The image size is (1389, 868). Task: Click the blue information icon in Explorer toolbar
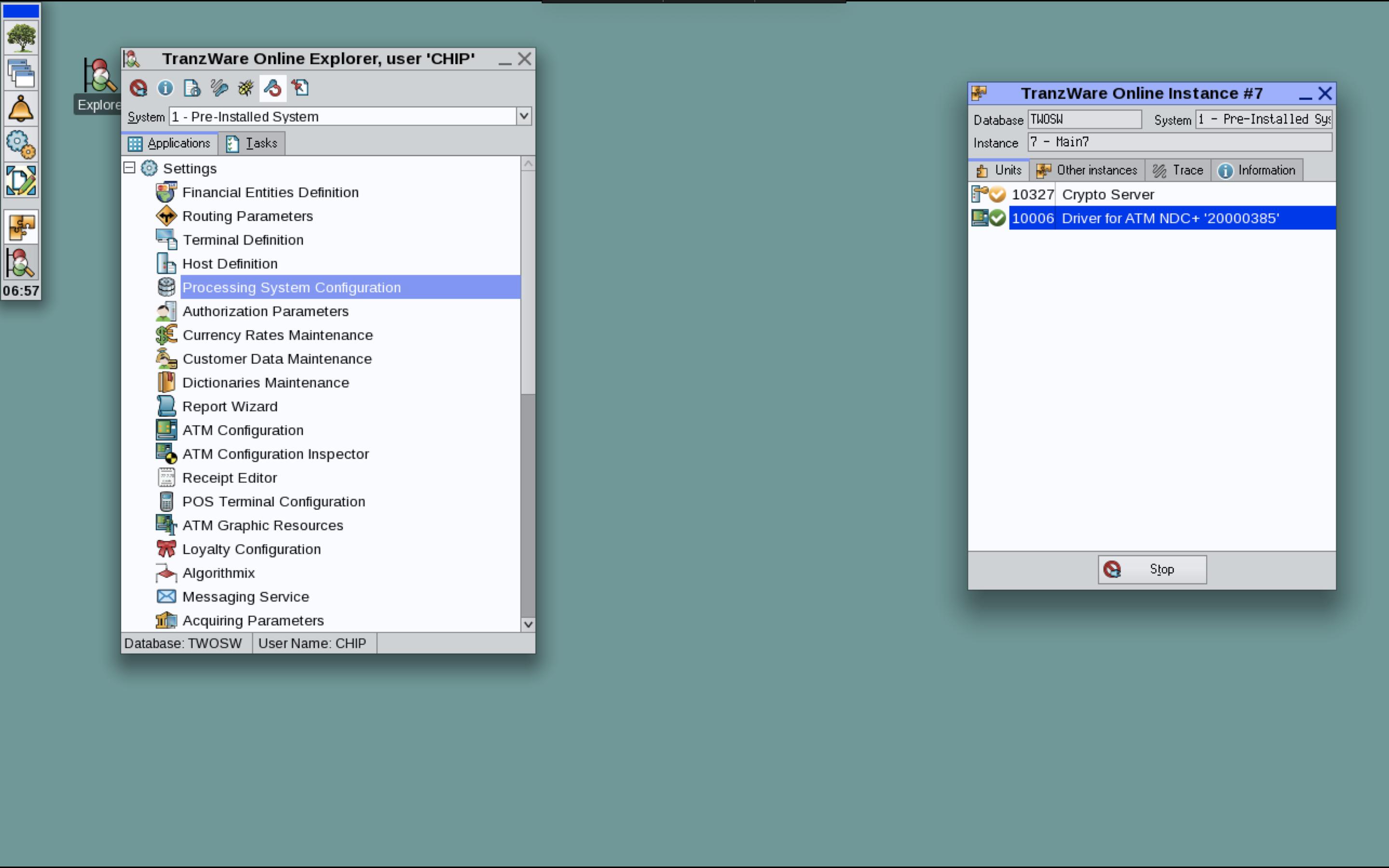[x=165, y=88]
